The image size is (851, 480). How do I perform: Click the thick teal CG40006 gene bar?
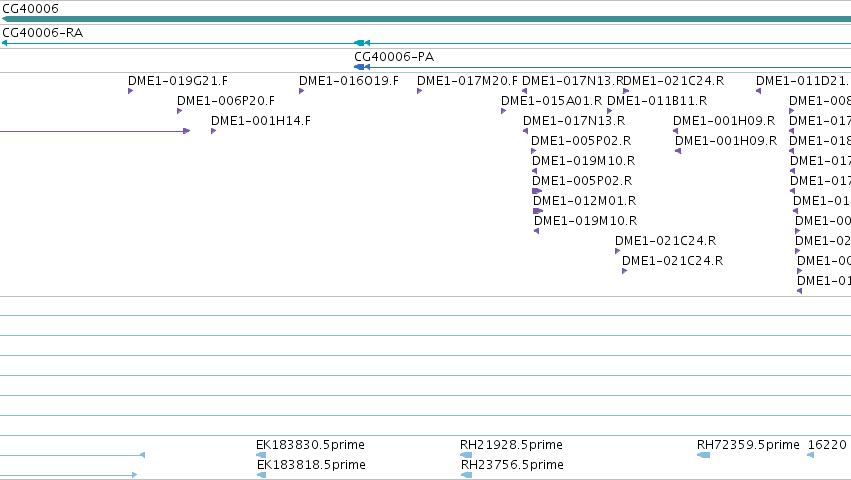pos(426,19)
